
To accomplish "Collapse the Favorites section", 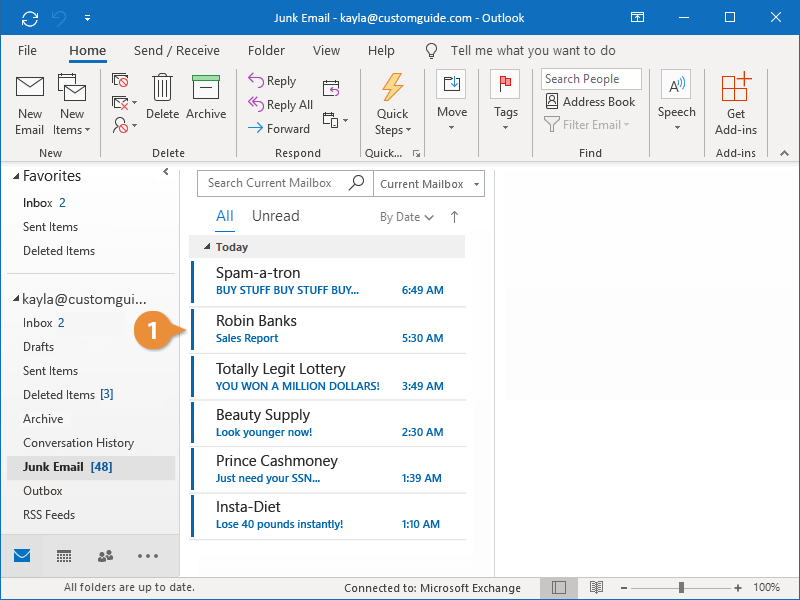I will point(16,176).
